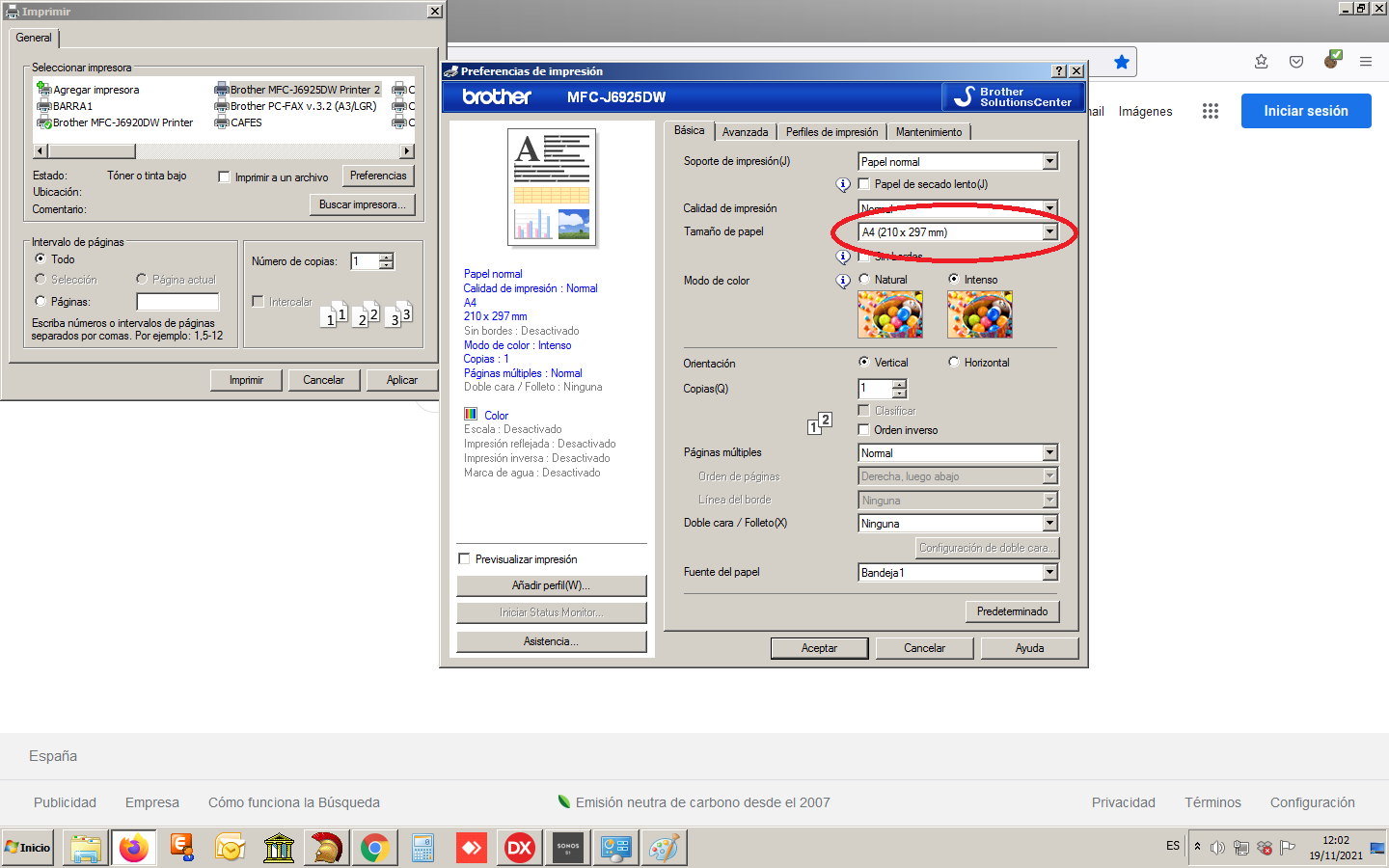Select the Todo radio in page range
This screenshot has width=1389, height=868.
41,258
